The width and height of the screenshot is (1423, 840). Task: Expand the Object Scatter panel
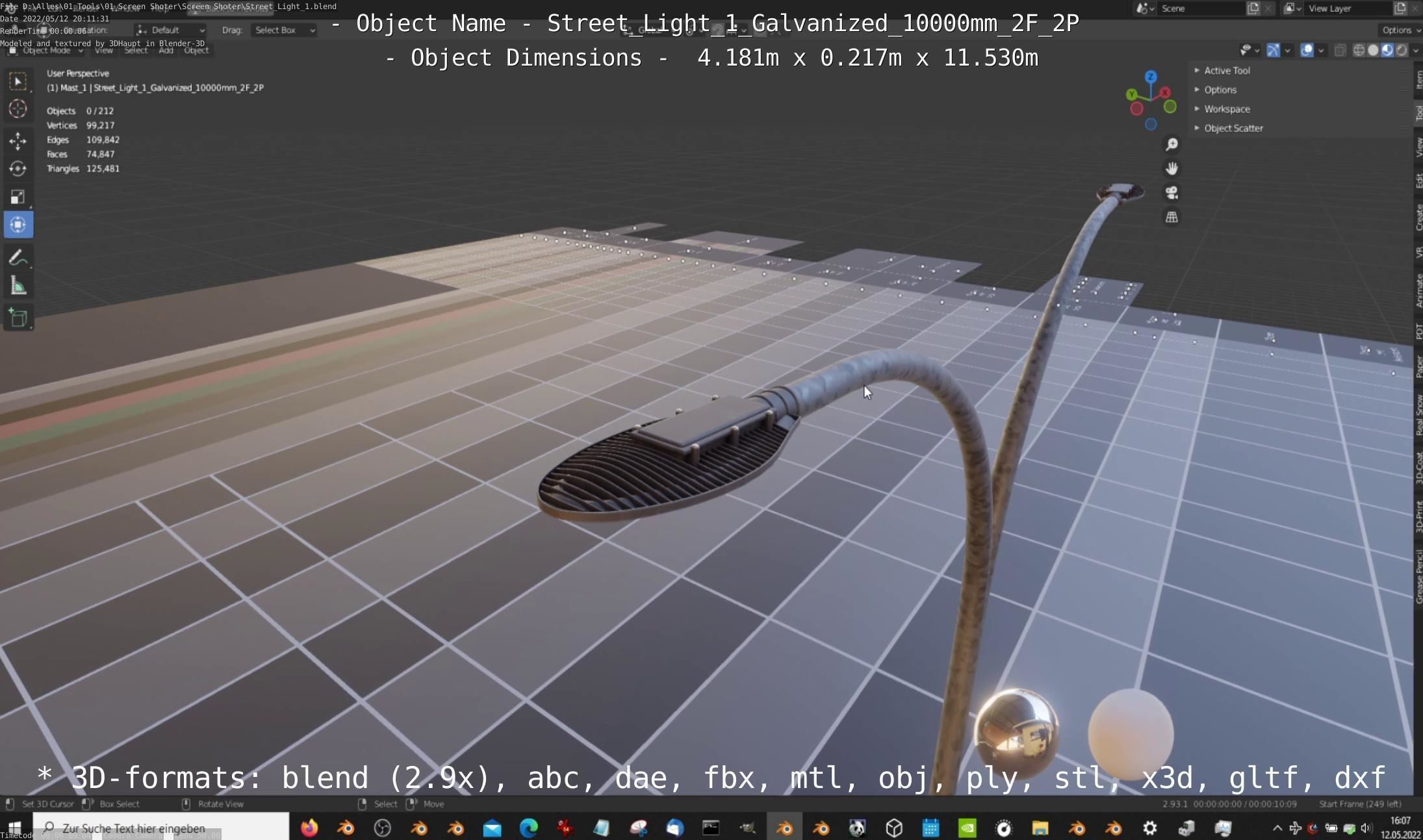(1233, 128)
